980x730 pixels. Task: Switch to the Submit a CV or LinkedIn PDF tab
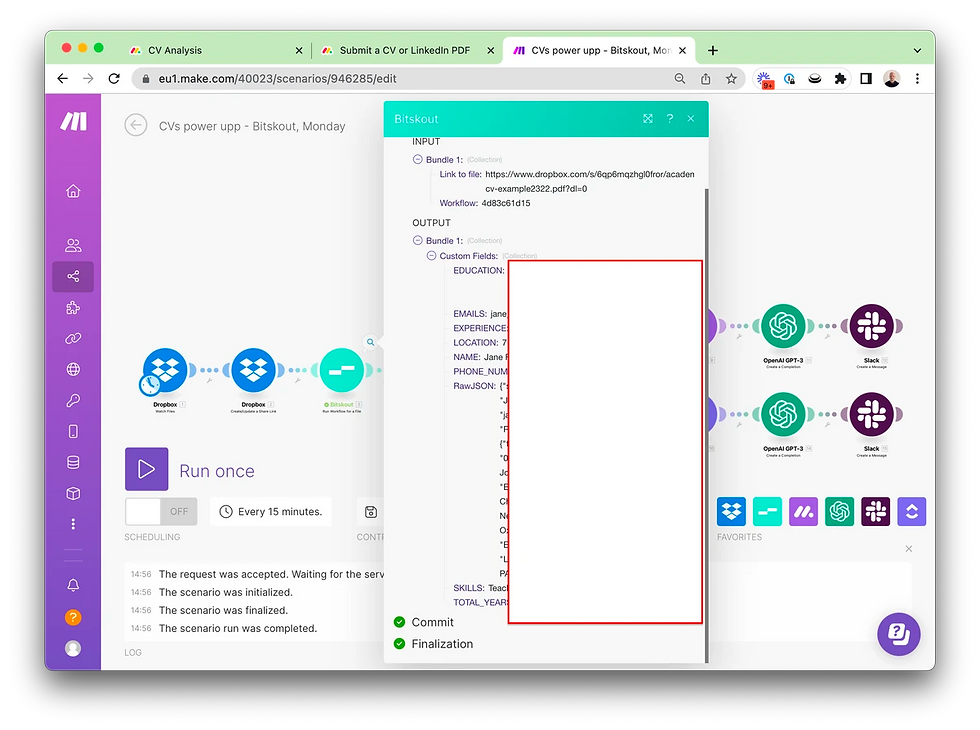tap(406, 51)
